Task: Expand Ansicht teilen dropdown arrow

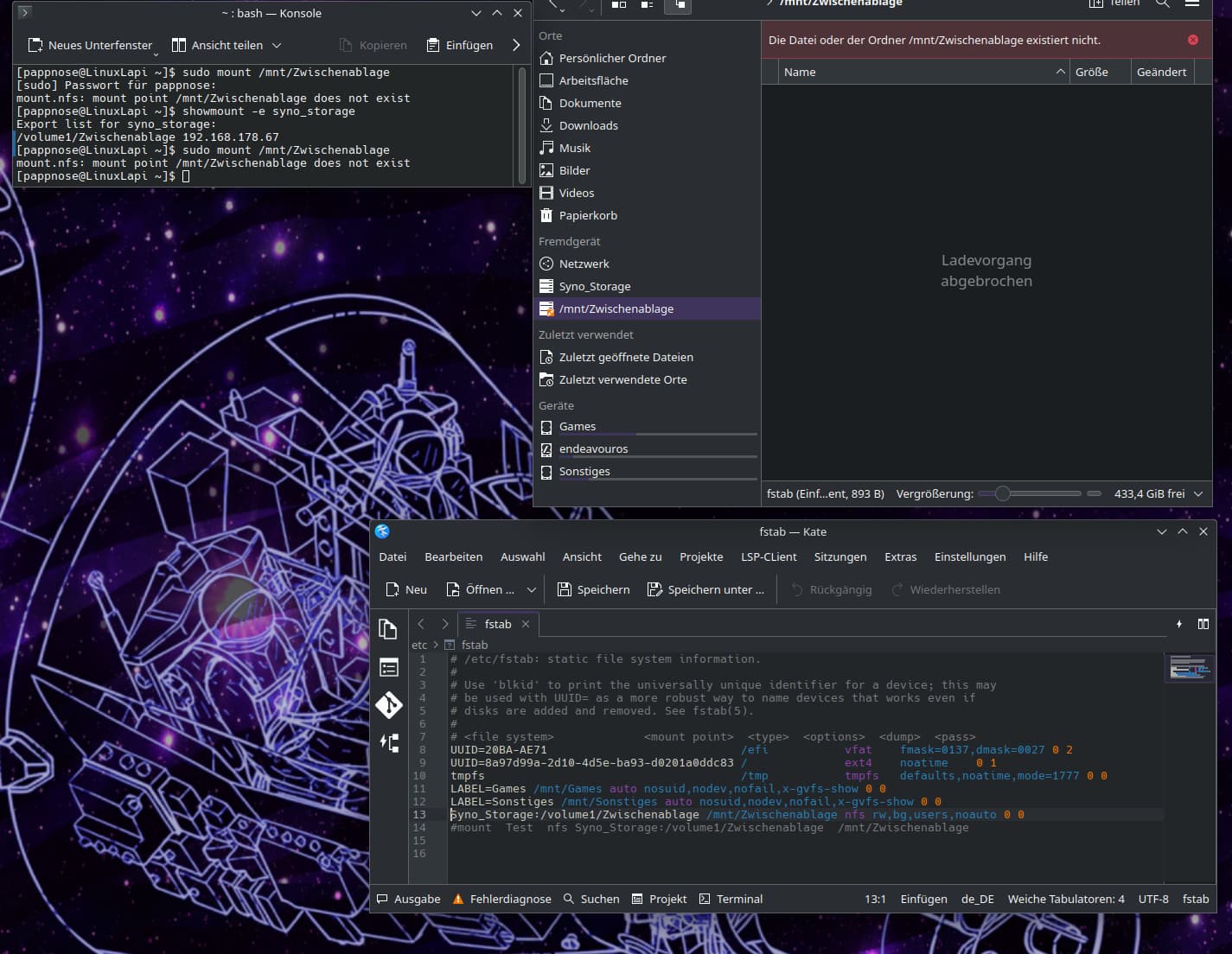Action: coord(277,45)
